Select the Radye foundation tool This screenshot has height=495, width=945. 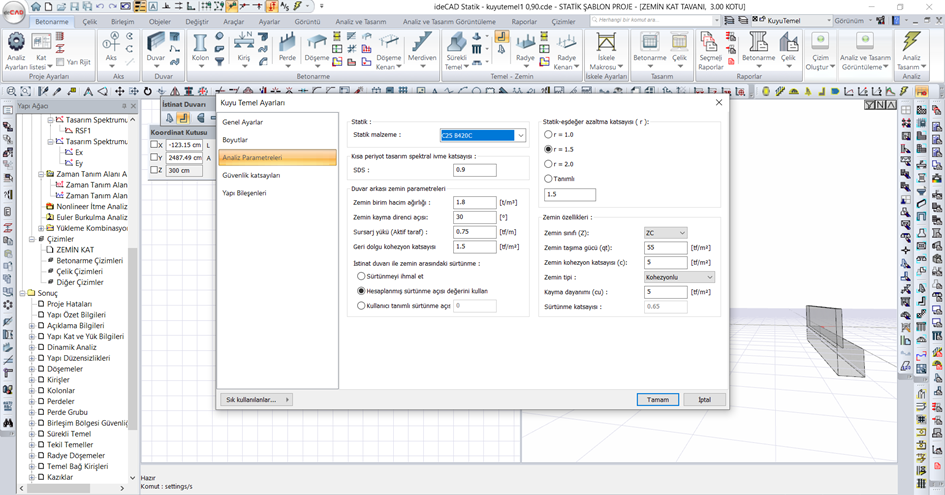pos(525,48)
